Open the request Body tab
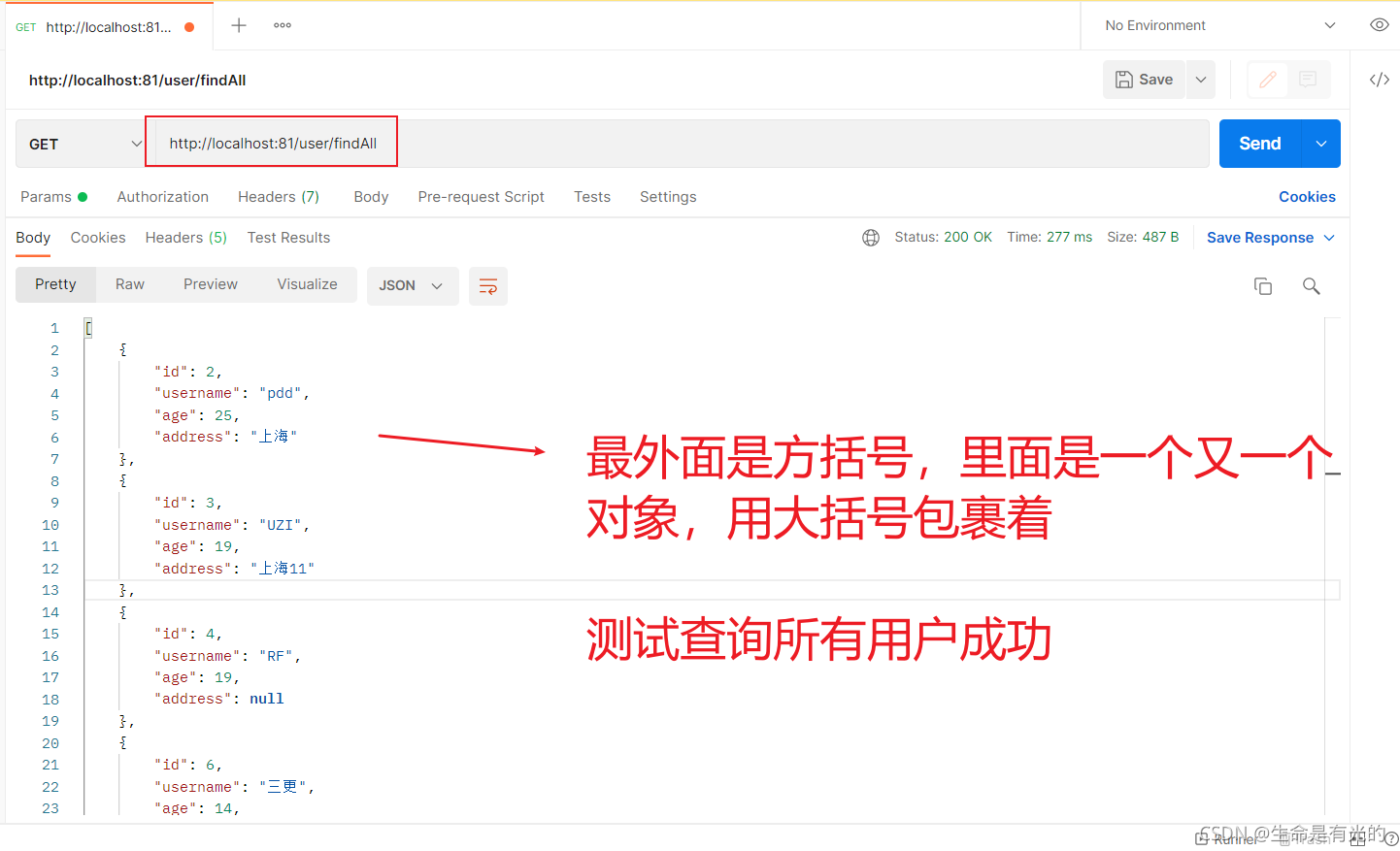The height and width of the screenshot is (851, 1400). (x=371, y=197)
